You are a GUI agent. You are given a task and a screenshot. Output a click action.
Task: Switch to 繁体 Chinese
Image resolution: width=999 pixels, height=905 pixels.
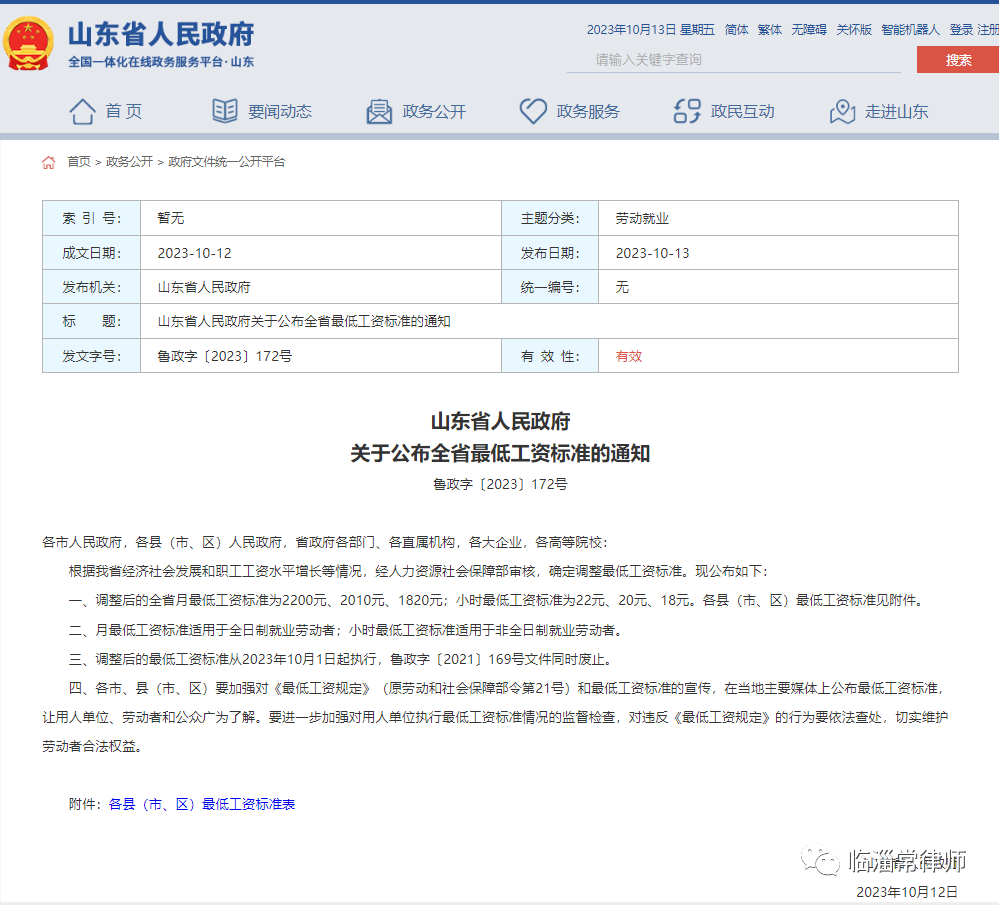[770, 29]
